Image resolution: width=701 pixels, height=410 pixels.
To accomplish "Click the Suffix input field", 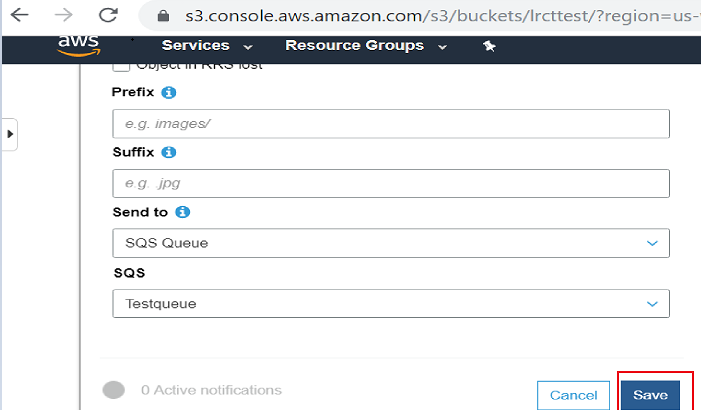I will point(391,184).
